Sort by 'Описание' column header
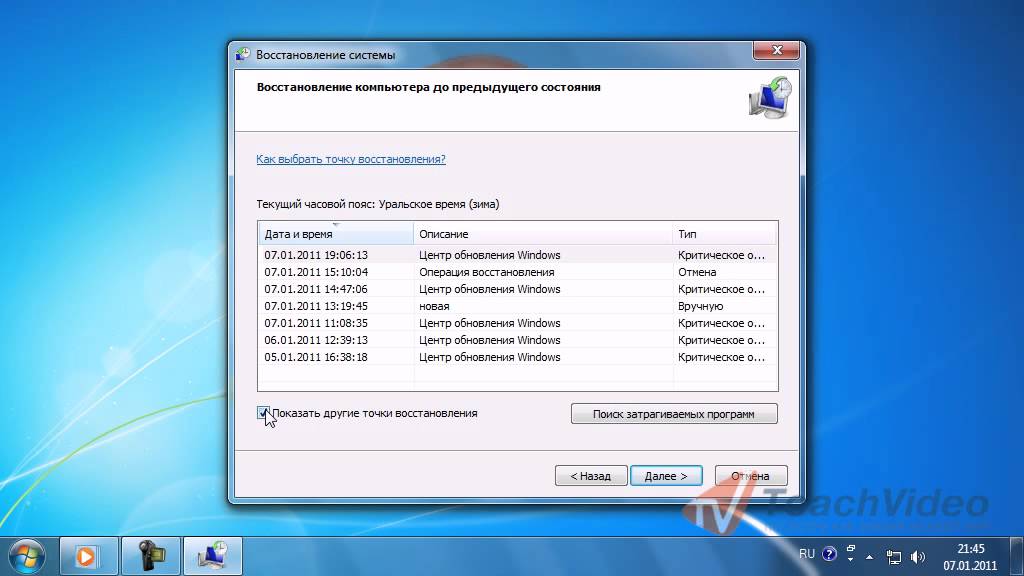The image size is (1024, 576). [543, 234]
